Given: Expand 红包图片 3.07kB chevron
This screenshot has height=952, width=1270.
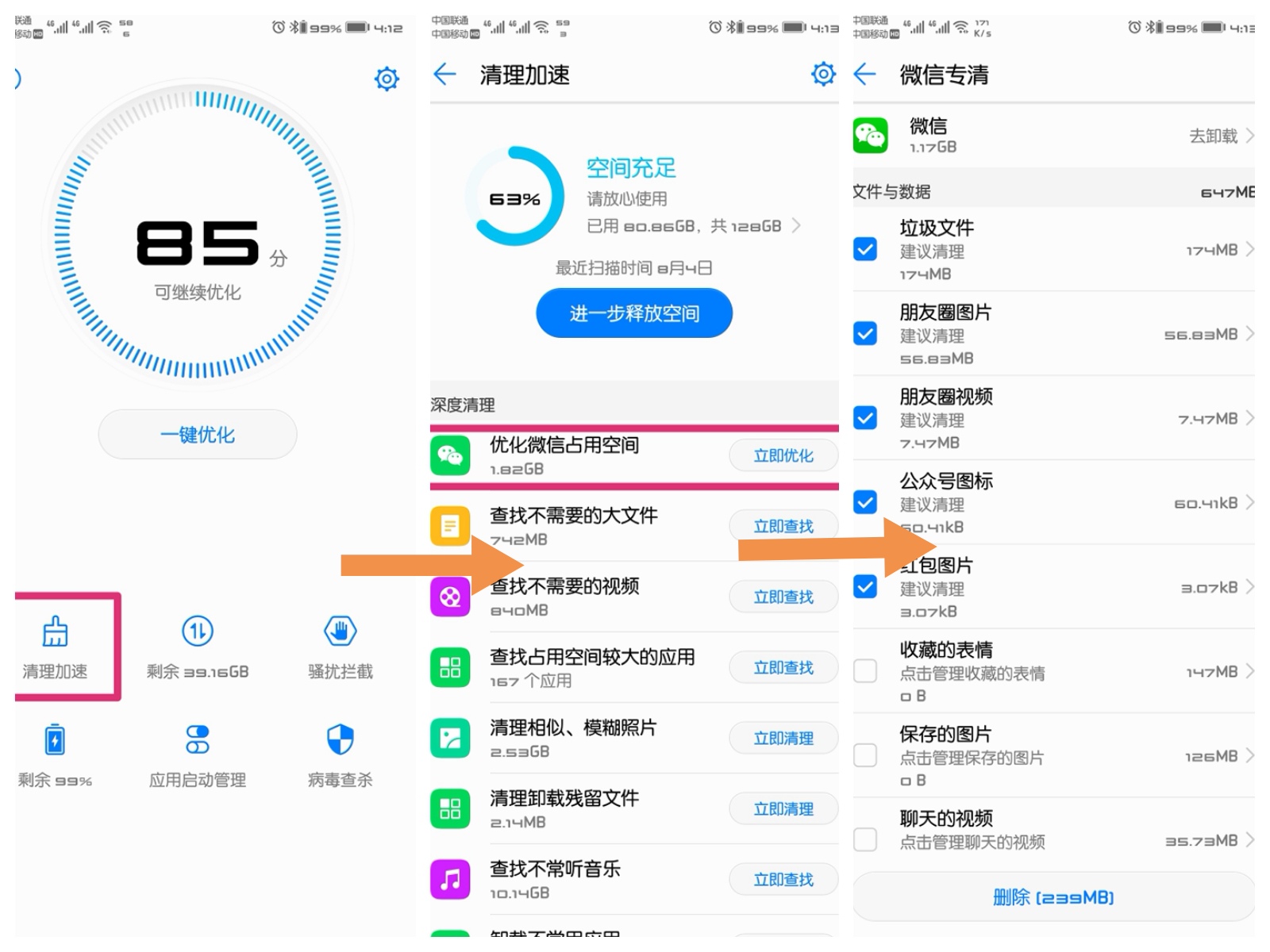Looking at the screenshot, I should click(x=1249, y=587).
